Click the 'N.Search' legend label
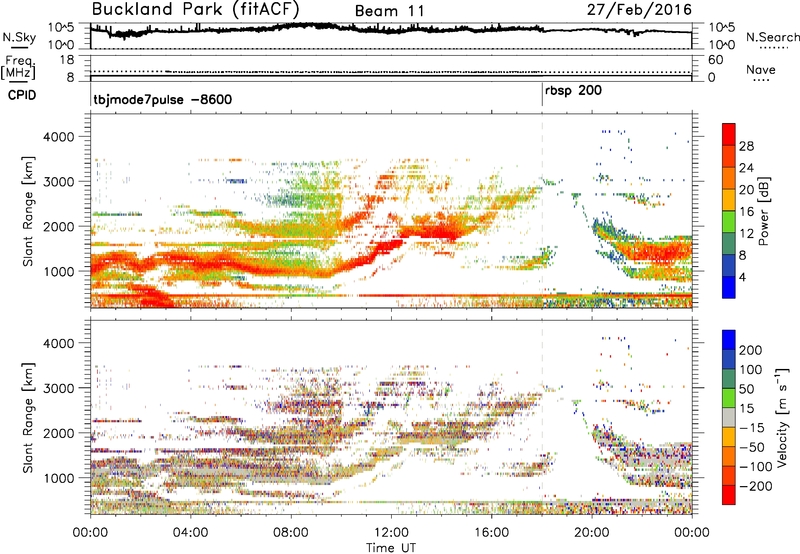This screenshot has width=800, height=554. tap(773, 37)
